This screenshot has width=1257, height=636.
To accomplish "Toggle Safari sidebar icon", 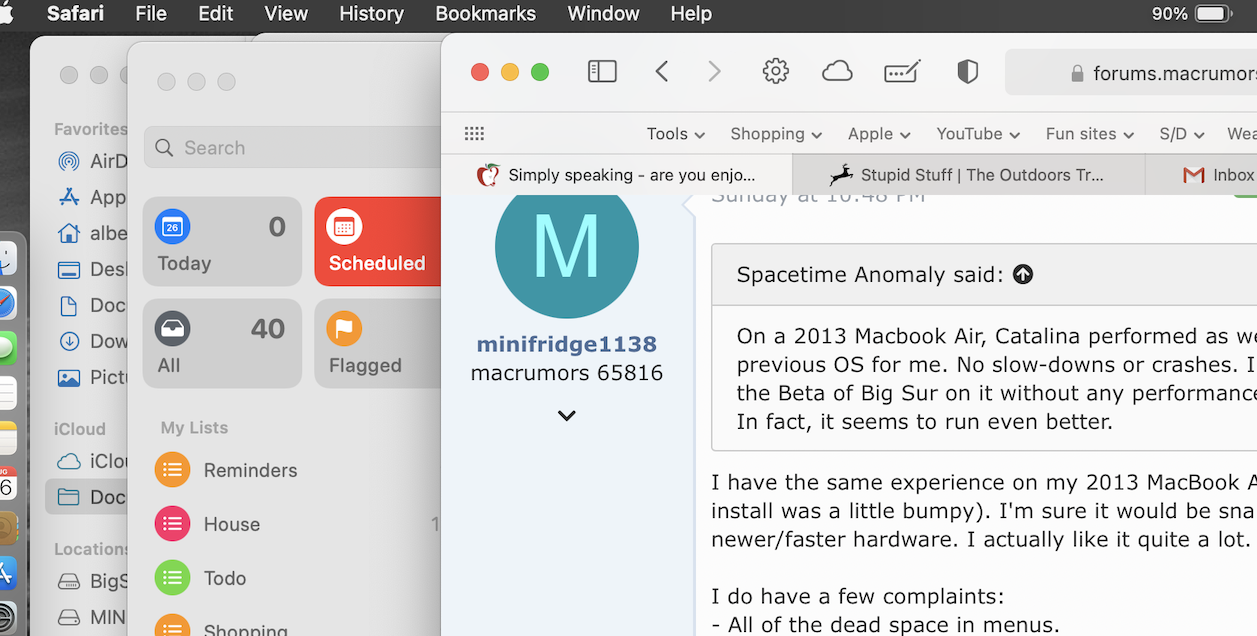I will pyautogui.click(x=602, y=71).
